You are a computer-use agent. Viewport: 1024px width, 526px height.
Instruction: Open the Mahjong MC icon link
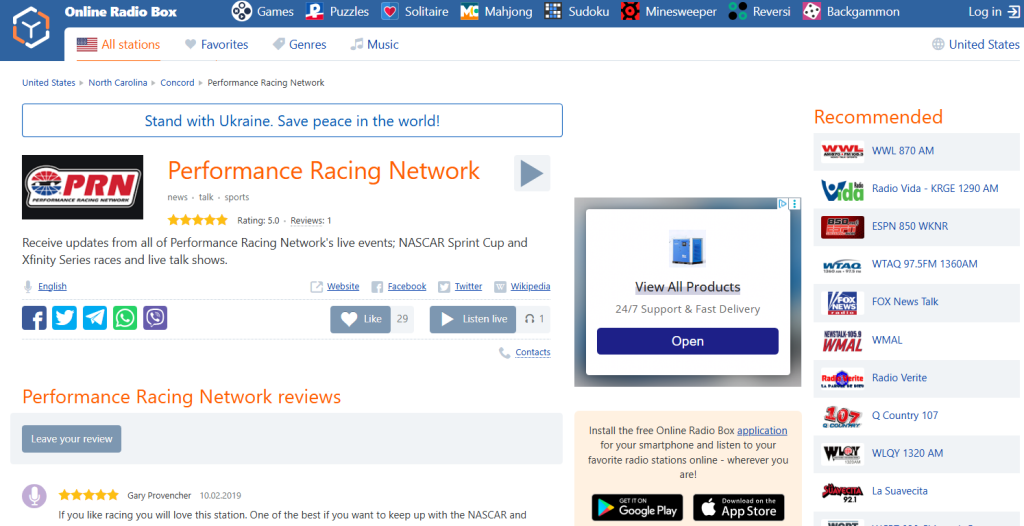point(470,11)
